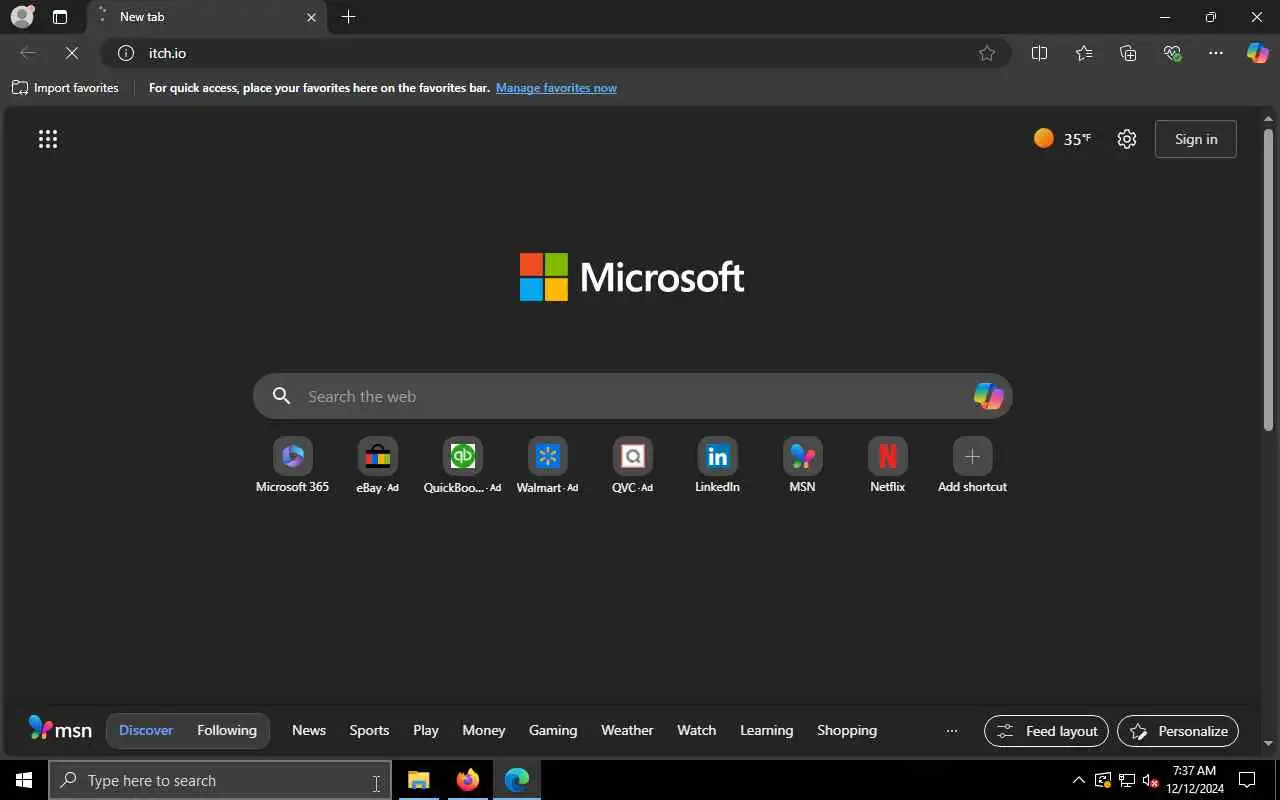Open the taskbar clock showing 7:37 AM
Image resolution: width=1280 pixels, height=800 pixels.
click(1196, 780)
